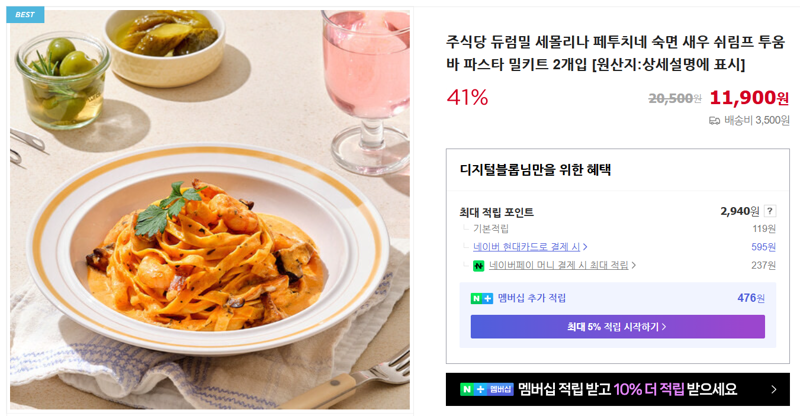
Task: Click the question mark help icon beside 2,940원
Action: point(770,211)
